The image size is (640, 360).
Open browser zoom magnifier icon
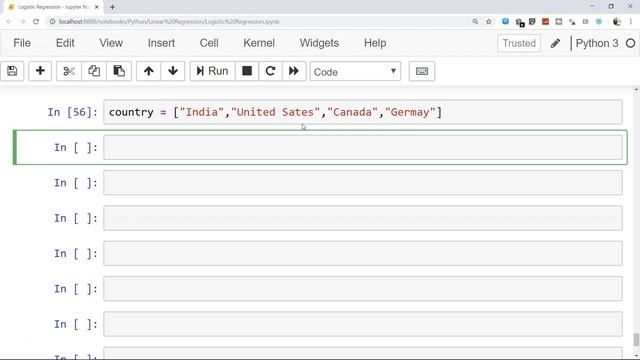475,22
